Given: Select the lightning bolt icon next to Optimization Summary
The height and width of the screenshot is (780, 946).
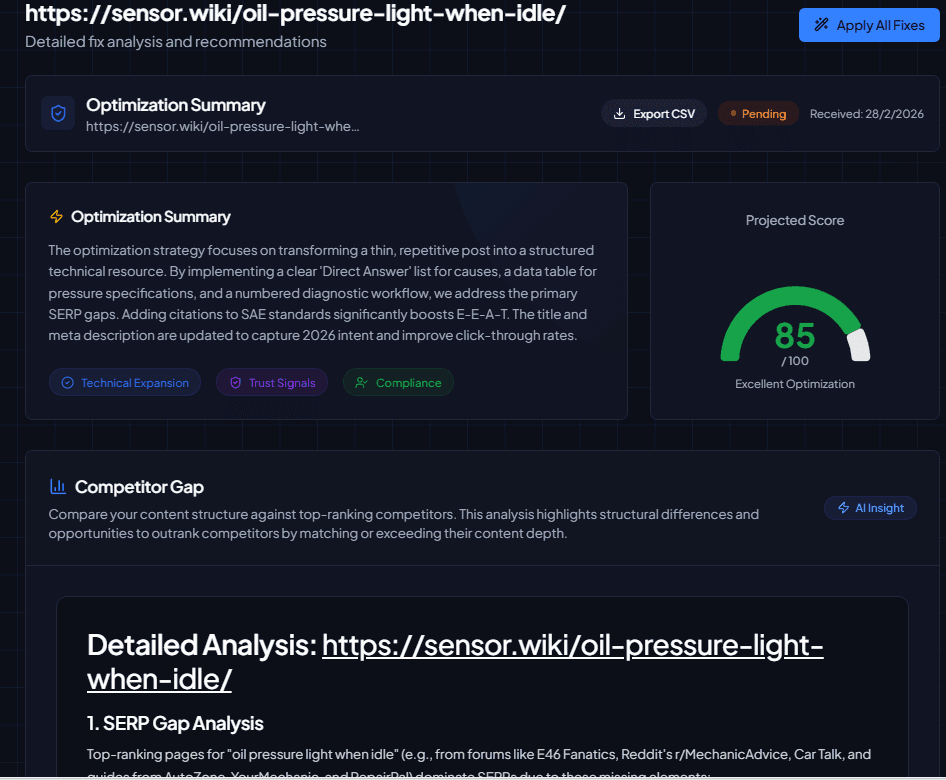Looking at the screenshot, I should [55, 216].
